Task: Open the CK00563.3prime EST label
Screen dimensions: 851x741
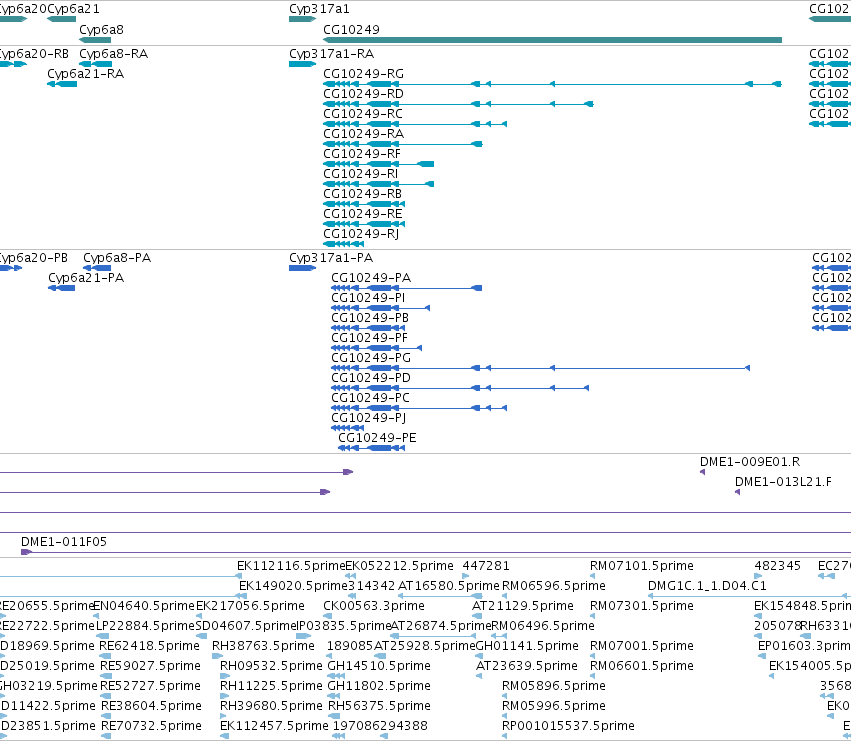Action: (x=373, y=606)
